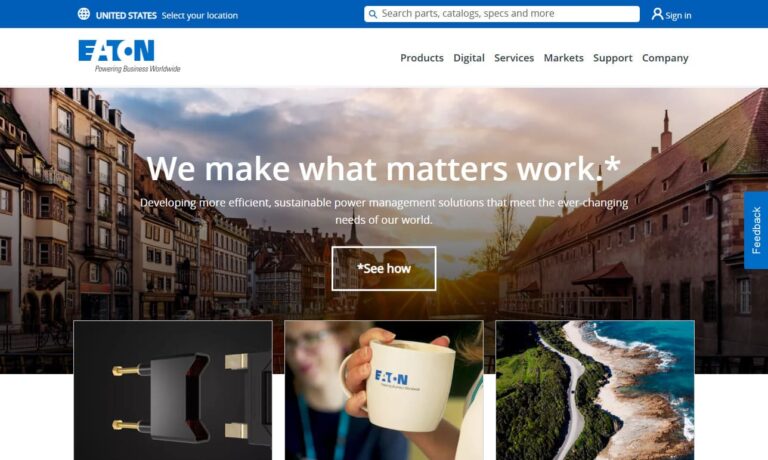Screen dimensions: 768x460
Task: Expand the Markets navigation menu
Action: [563, 58]
